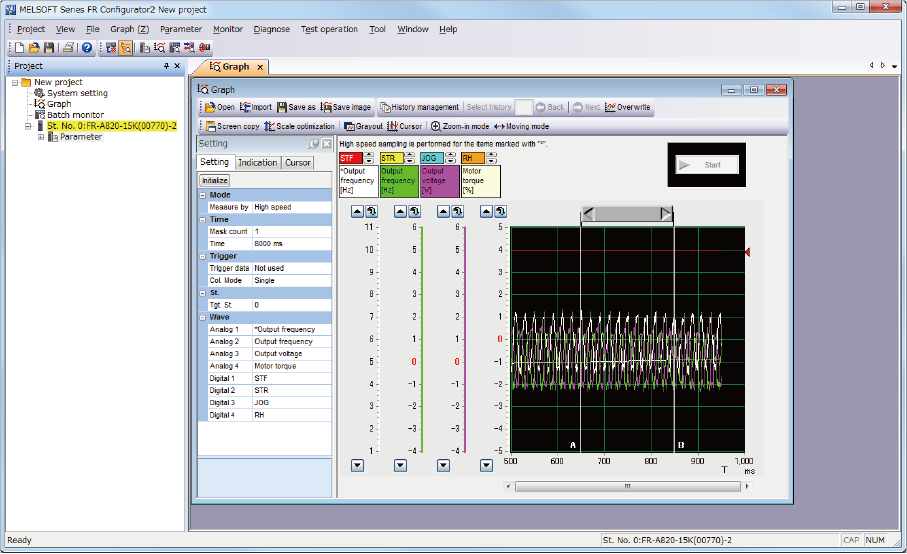The image size is (907, 554).
Task: Close the Setting pane
Action: (x=327, y=143)
